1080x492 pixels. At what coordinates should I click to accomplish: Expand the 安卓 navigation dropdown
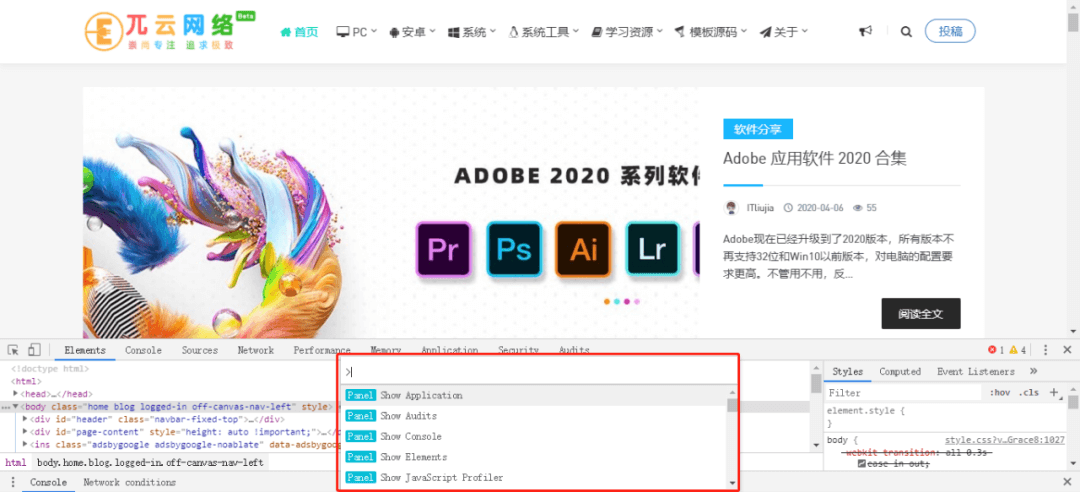tap(413, 32)
